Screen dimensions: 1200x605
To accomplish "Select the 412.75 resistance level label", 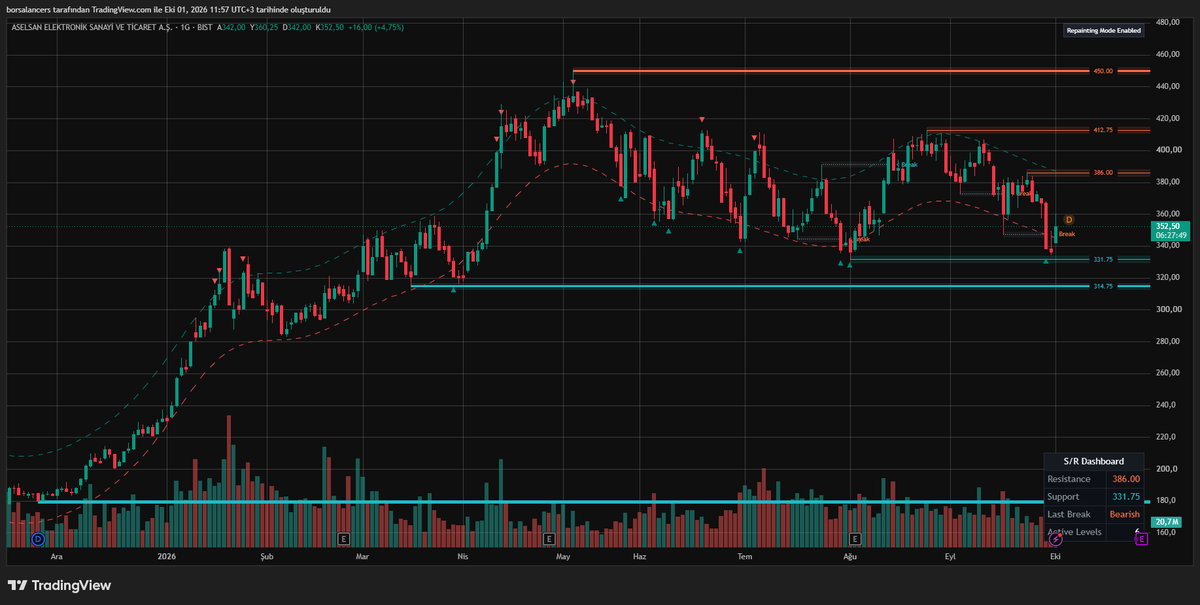I will [1103, 130].
